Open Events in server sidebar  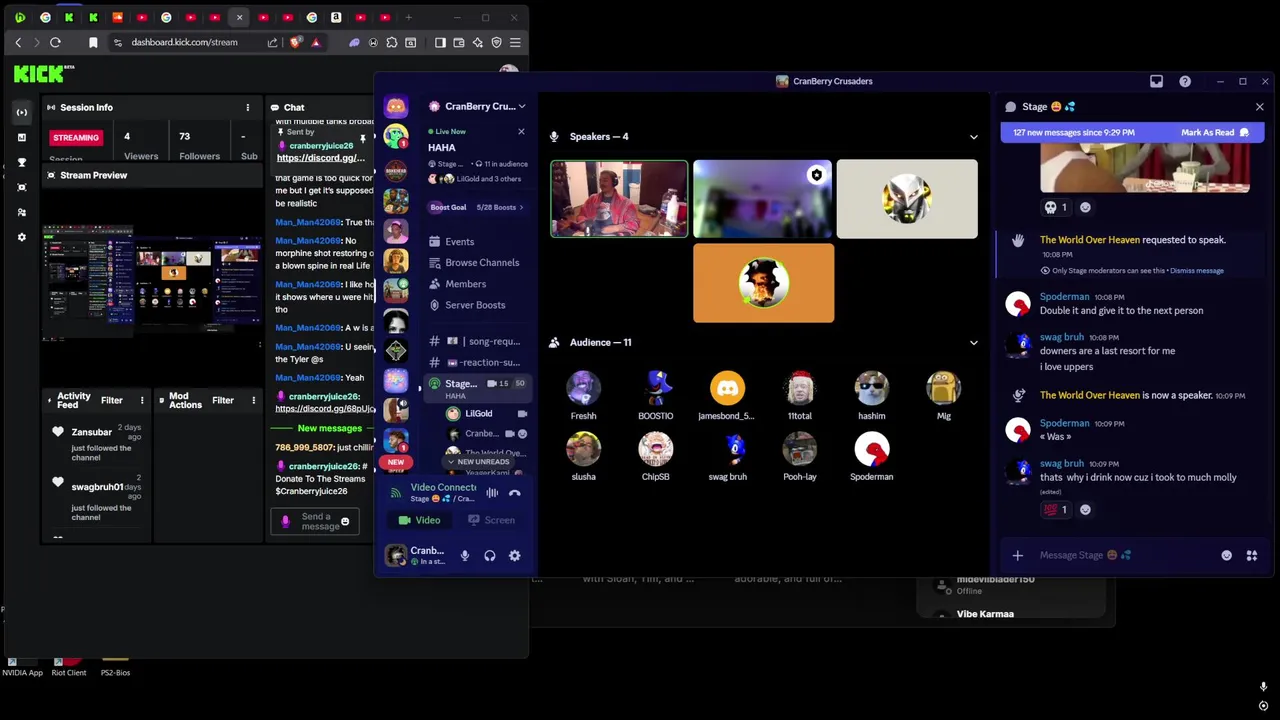(x=460, y=242)
